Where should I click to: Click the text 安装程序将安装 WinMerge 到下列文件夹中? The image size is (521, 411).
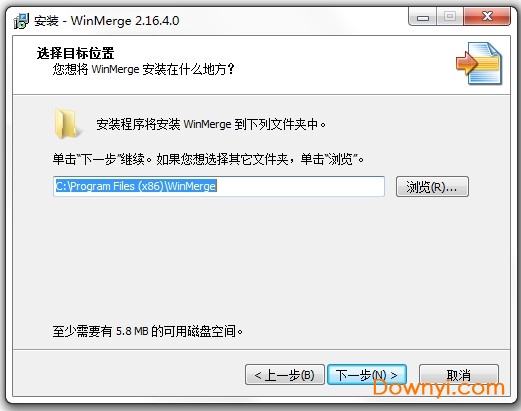click(x=211, y=124)
